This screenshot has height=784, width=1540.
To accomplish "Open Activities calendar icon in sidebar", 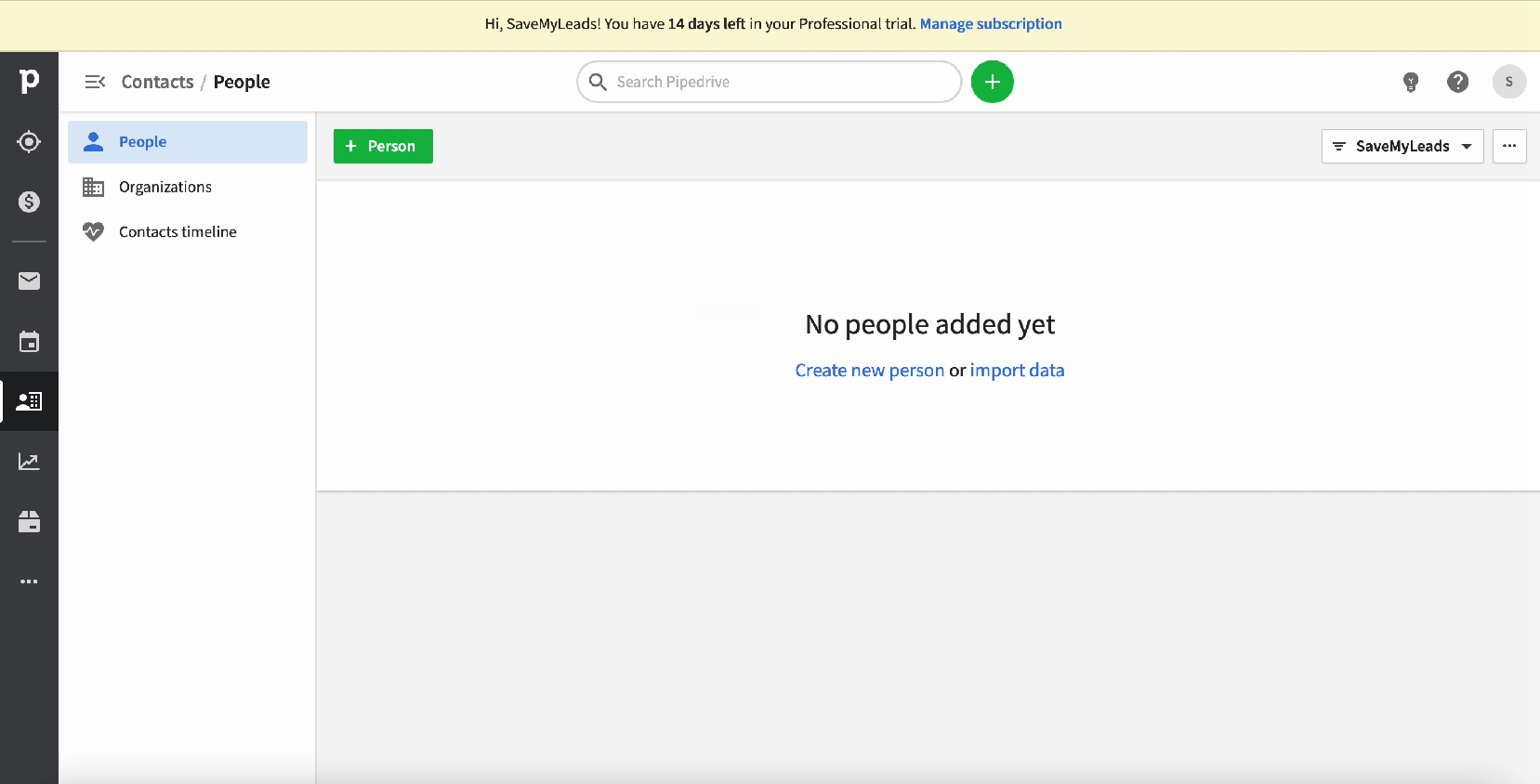I will point(29,342).
